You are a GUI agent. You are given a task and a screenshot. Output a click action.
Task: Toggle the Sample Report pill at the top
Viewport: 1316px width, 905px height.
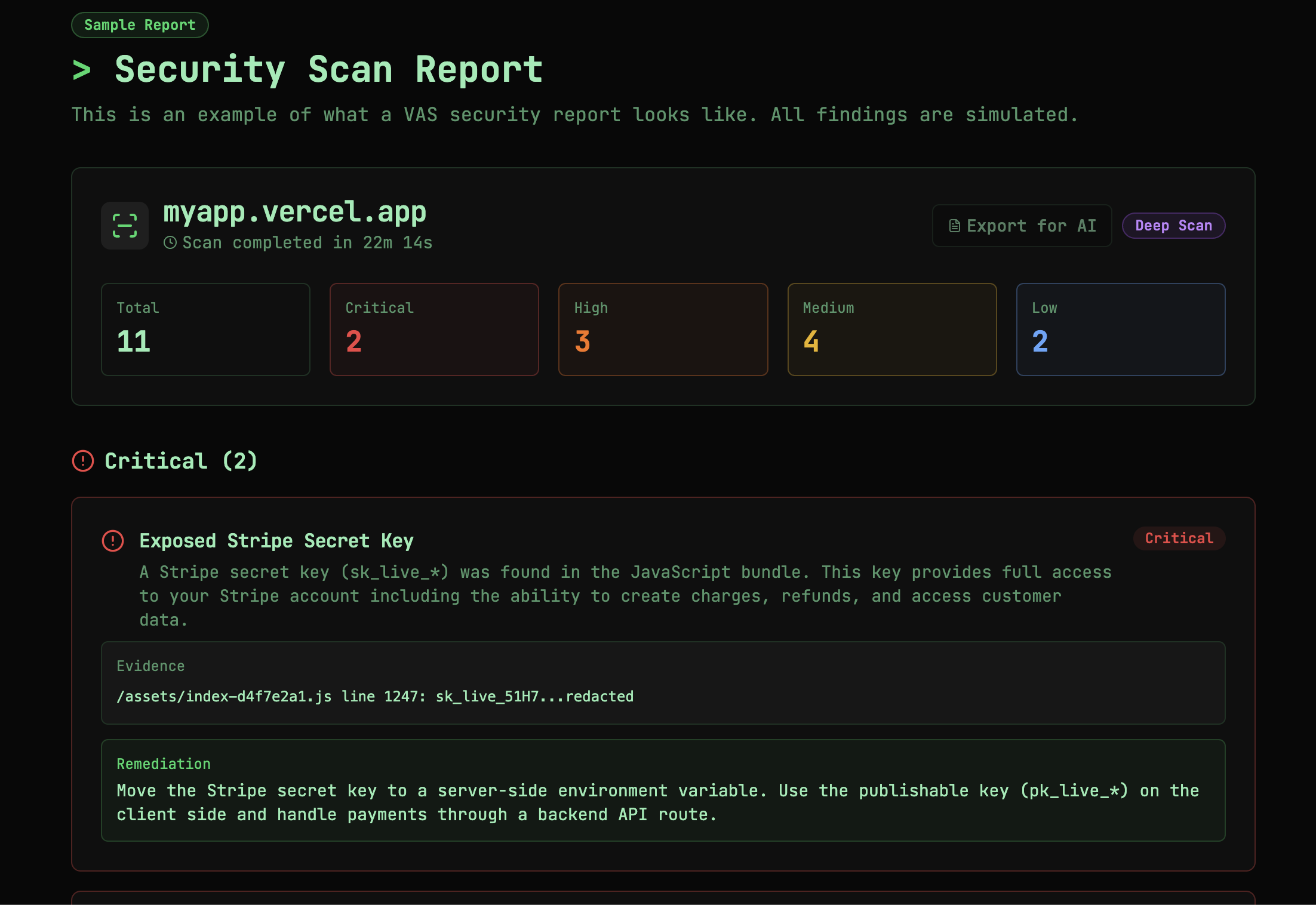(140, 24)
